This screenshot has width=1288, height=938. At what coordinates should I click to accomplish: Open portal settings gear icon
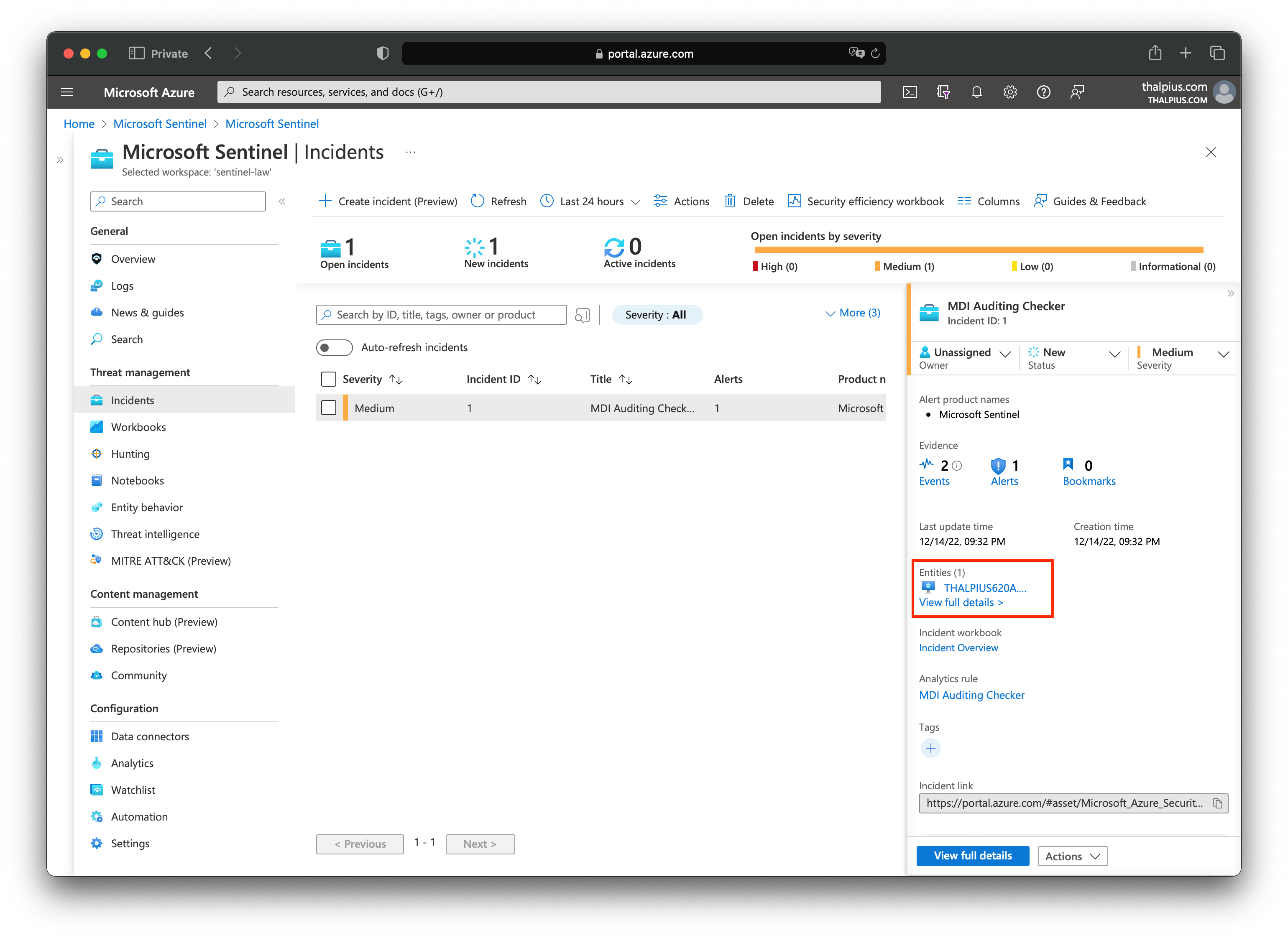(x=1010, y=92)
